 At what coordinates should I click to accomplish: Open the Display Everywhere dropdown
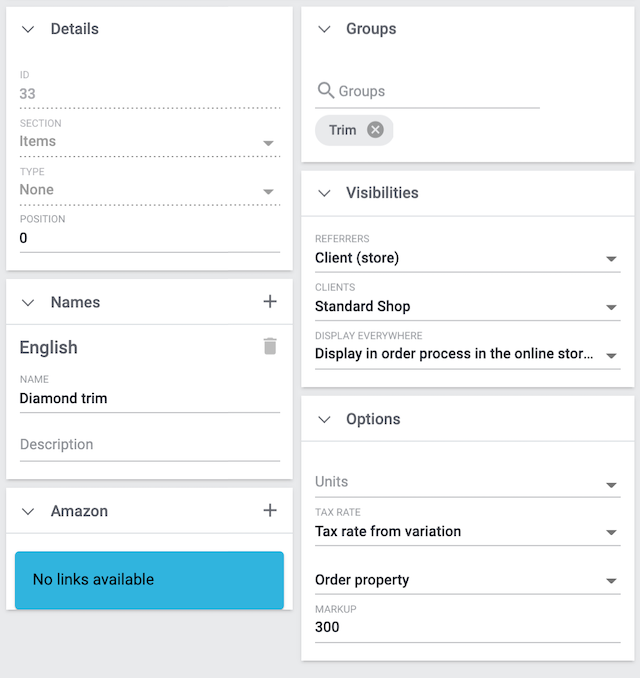[611, 355]
